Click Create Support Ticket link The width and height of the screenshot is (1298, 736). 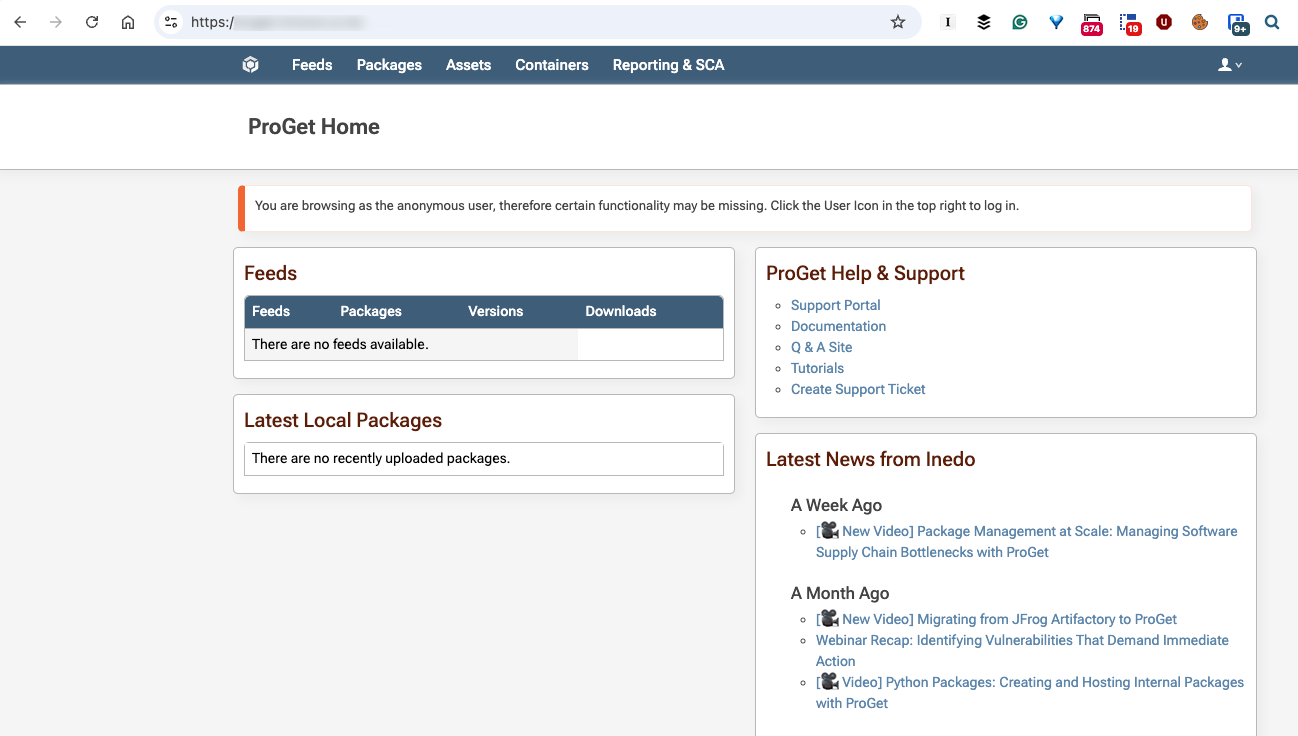tap(858, 389)
